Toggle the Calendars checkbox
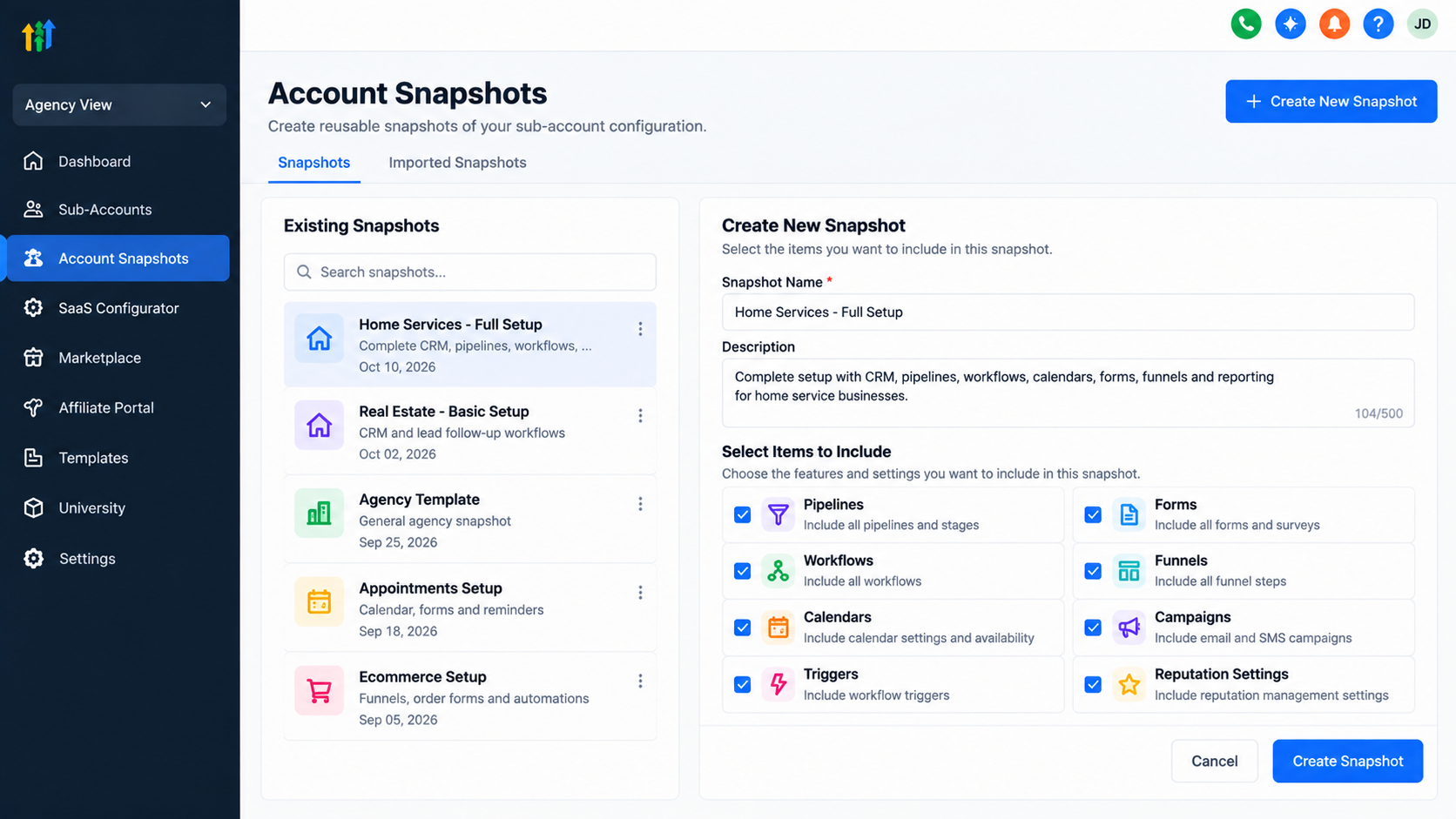This screenshot has width=1456, height=819. coord(742,628)
